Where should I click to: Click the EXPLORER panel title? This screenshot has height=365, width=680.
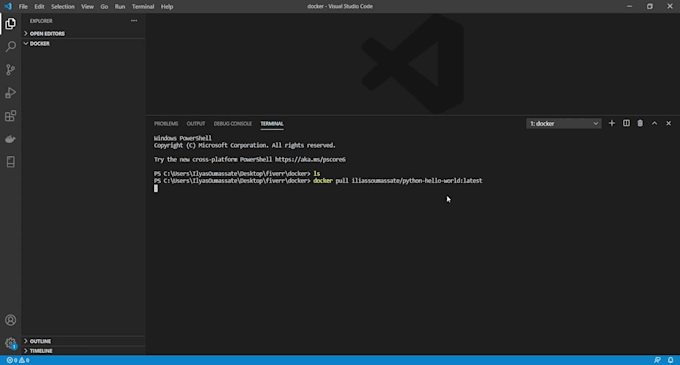point(41,21)
